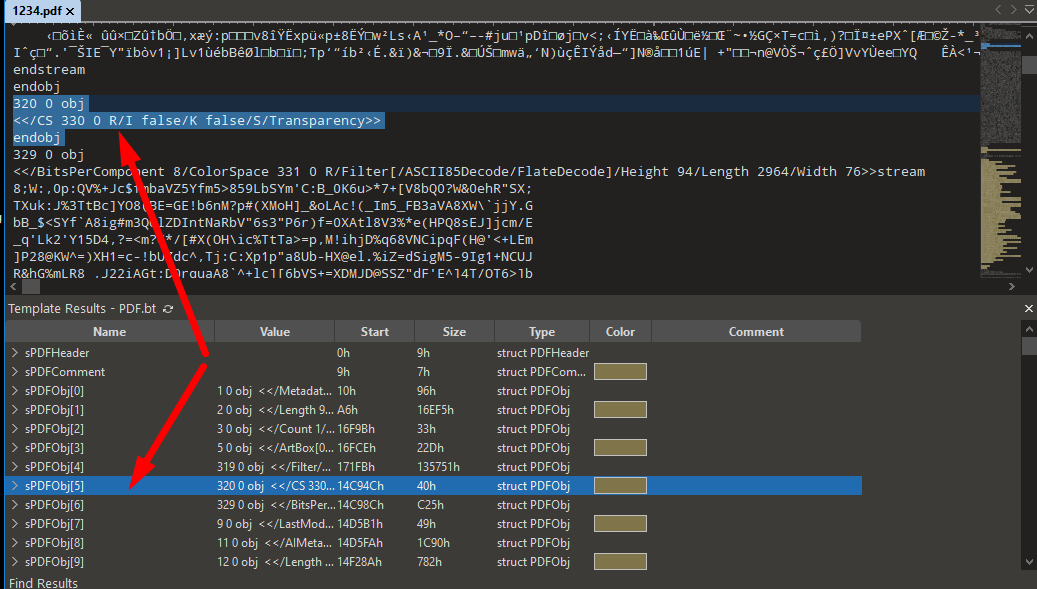Expand the sPDFObj[5] row
This screenshot has width=1037, height=589.
point(15,486)
